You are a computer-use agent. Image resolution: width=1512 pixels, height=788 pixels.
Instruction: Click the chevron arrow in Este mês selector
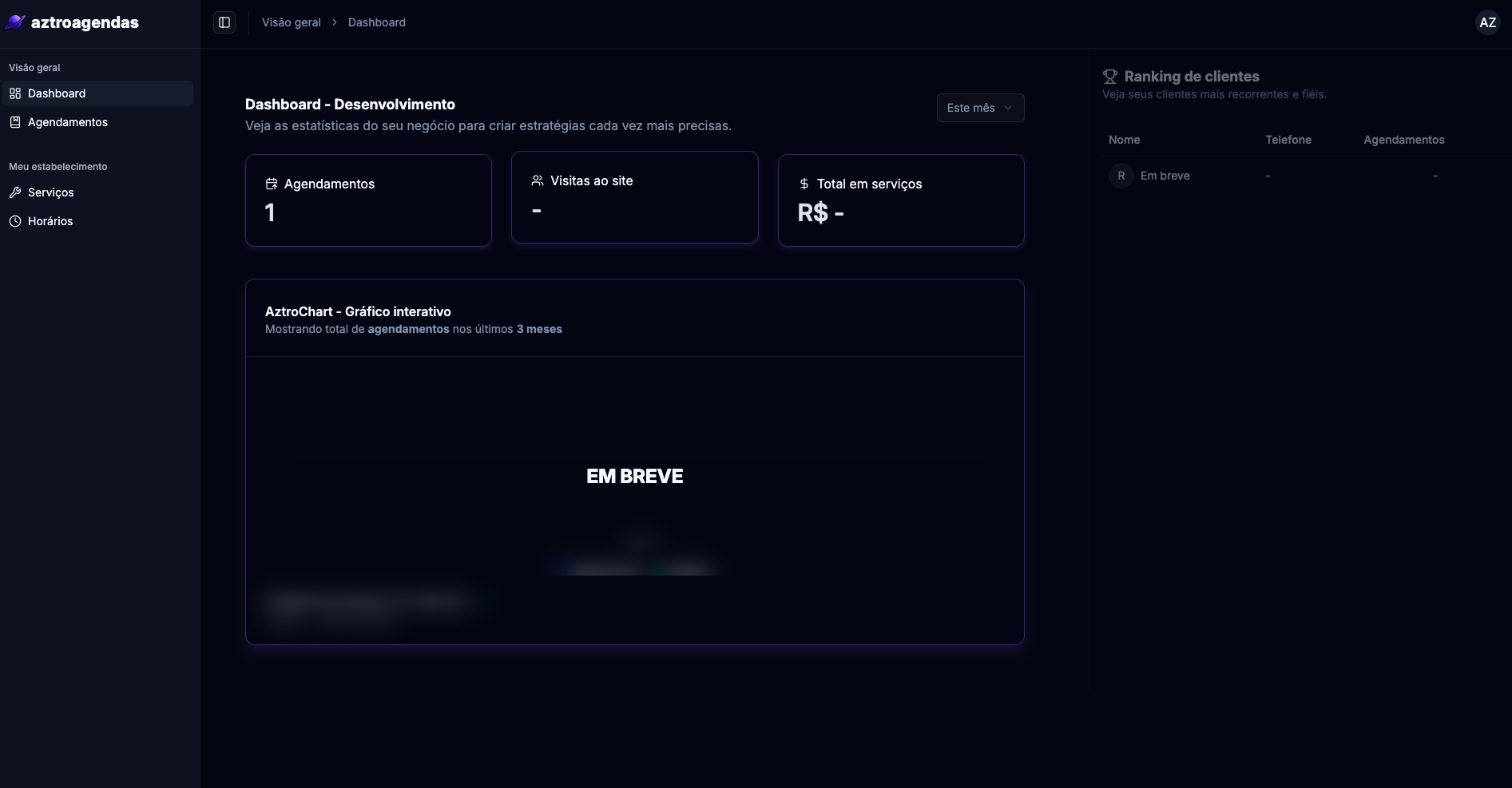click(x=1008, y=108)
